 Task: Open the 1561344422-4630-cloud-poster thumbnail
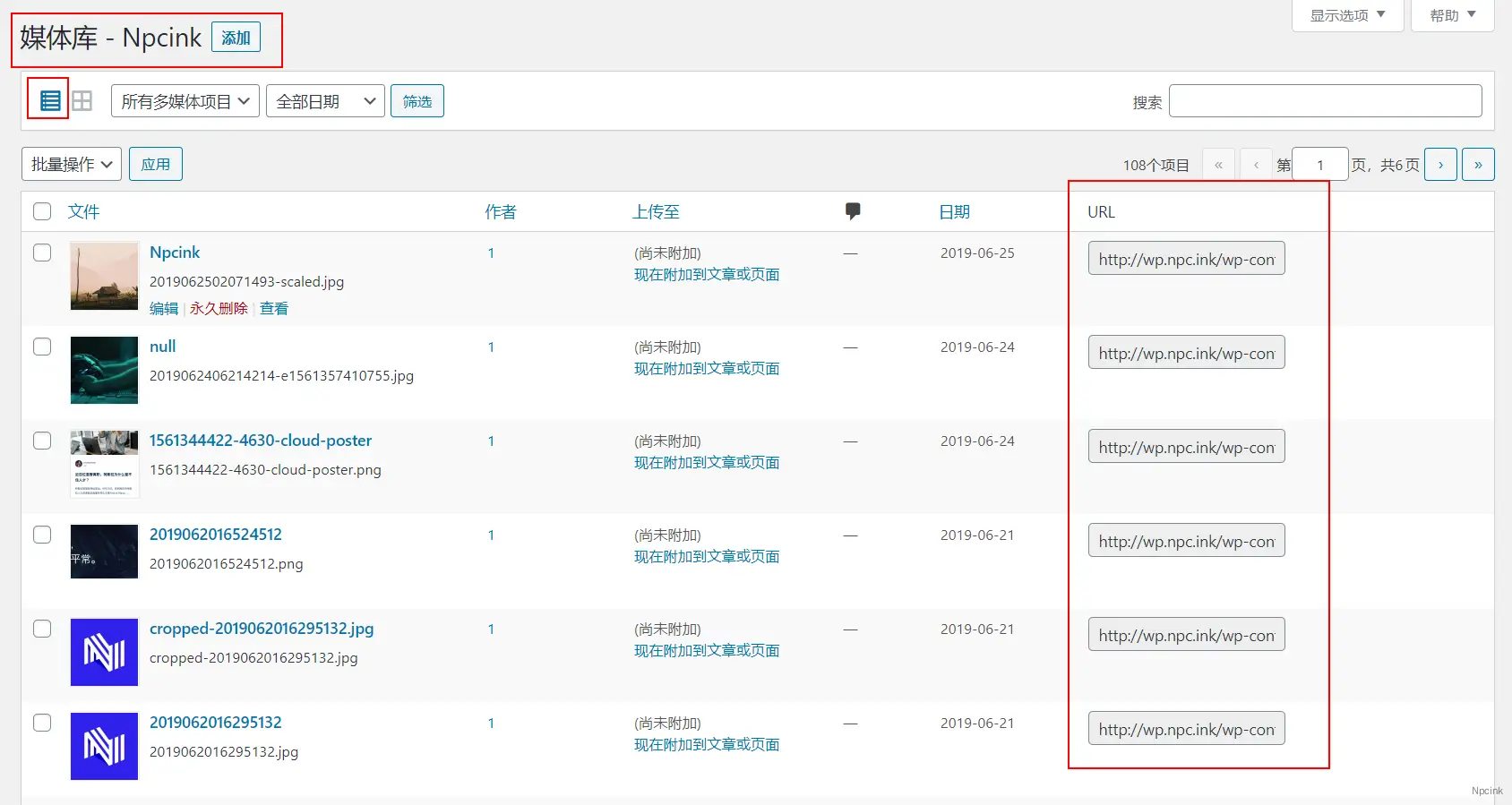click(105, 464)
